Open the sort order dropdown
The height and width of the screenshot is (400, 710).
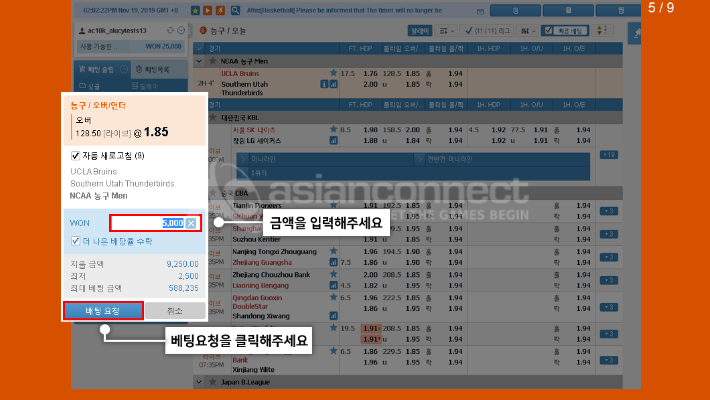pos(446,30)
